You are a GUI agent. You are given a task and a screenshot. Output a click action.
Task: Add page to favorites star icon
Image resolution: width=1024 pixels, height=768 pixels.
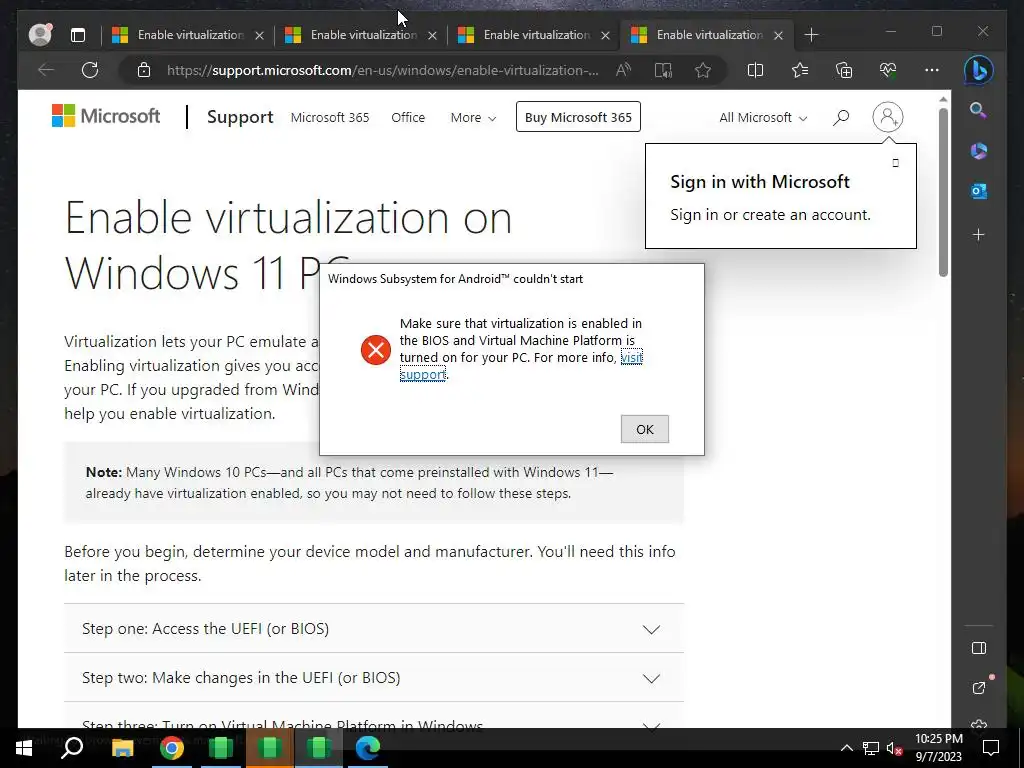pos(703,70)
